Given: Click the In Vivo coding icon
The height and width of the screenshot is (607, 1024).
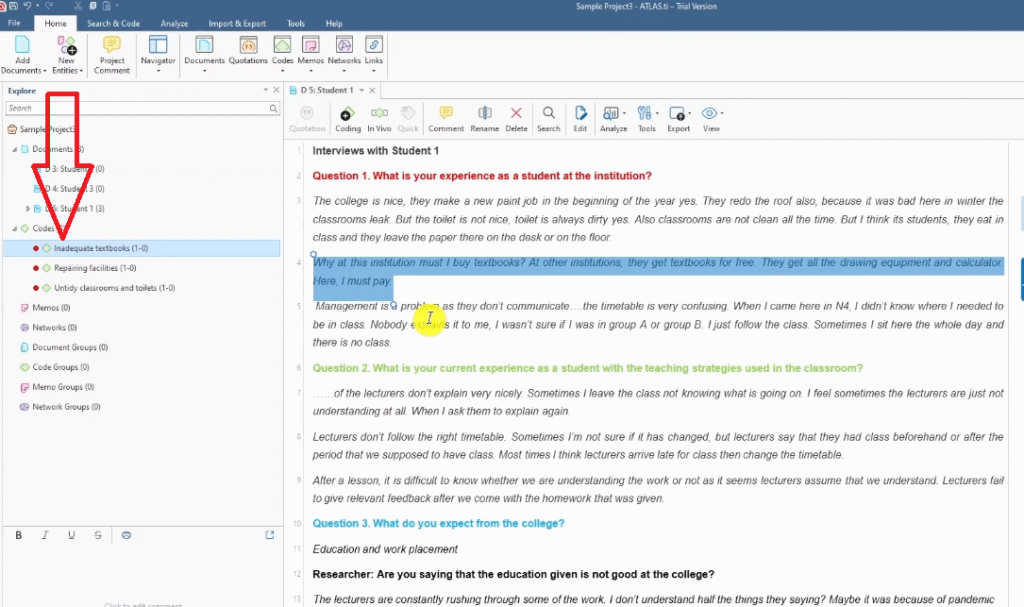Looking at the screenshot, I should tap(379, 118).
